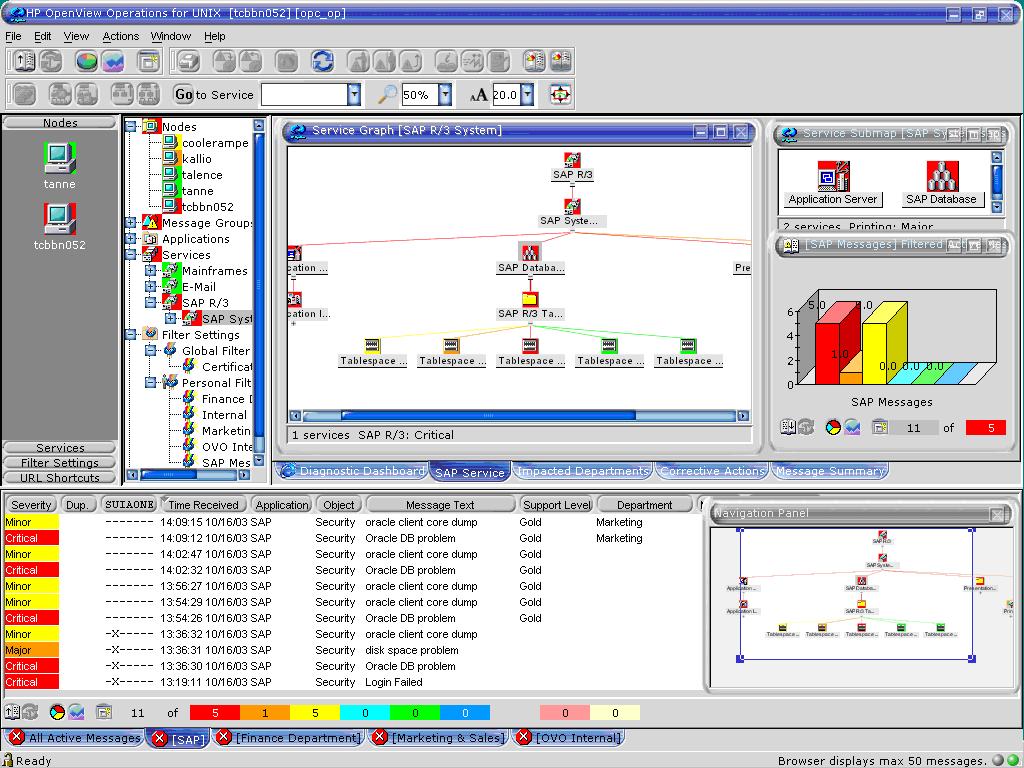The height and width of the screenshot is (768, 1024).
Task: Click the Go button beside 'to Service'
Action: (x=183, y=95)
